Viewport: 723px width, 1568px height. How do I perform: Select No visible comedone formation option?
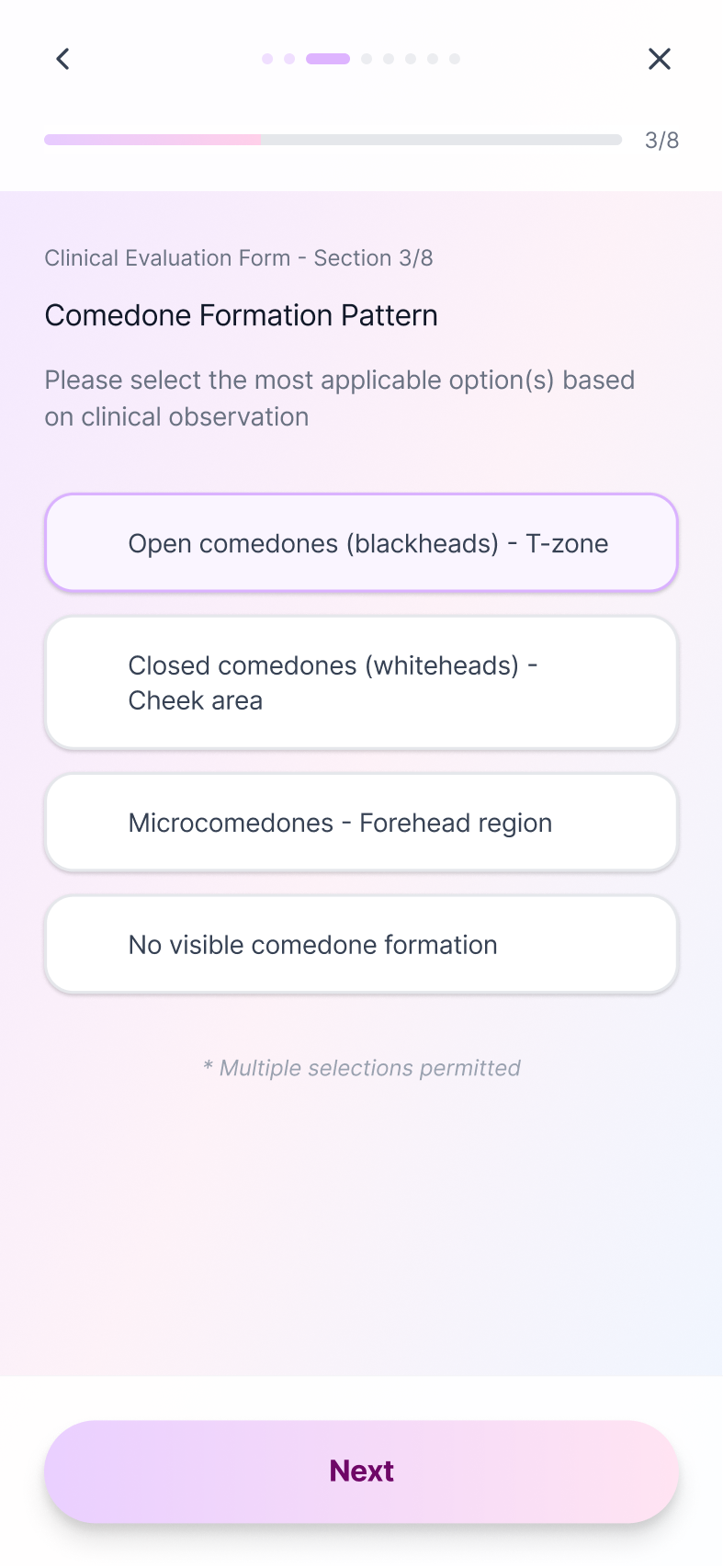pyautogui.click(x=361, y=944)
